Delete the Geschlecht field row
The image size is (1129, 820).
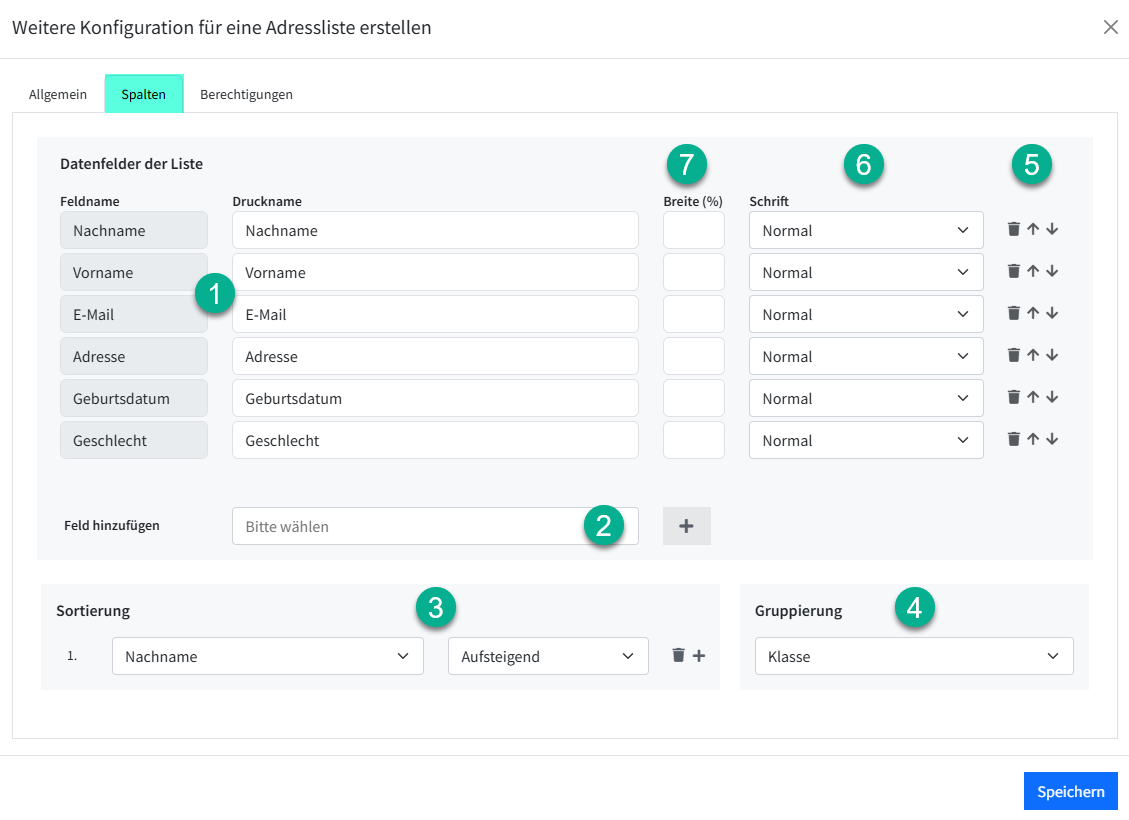click(1014, 440)
